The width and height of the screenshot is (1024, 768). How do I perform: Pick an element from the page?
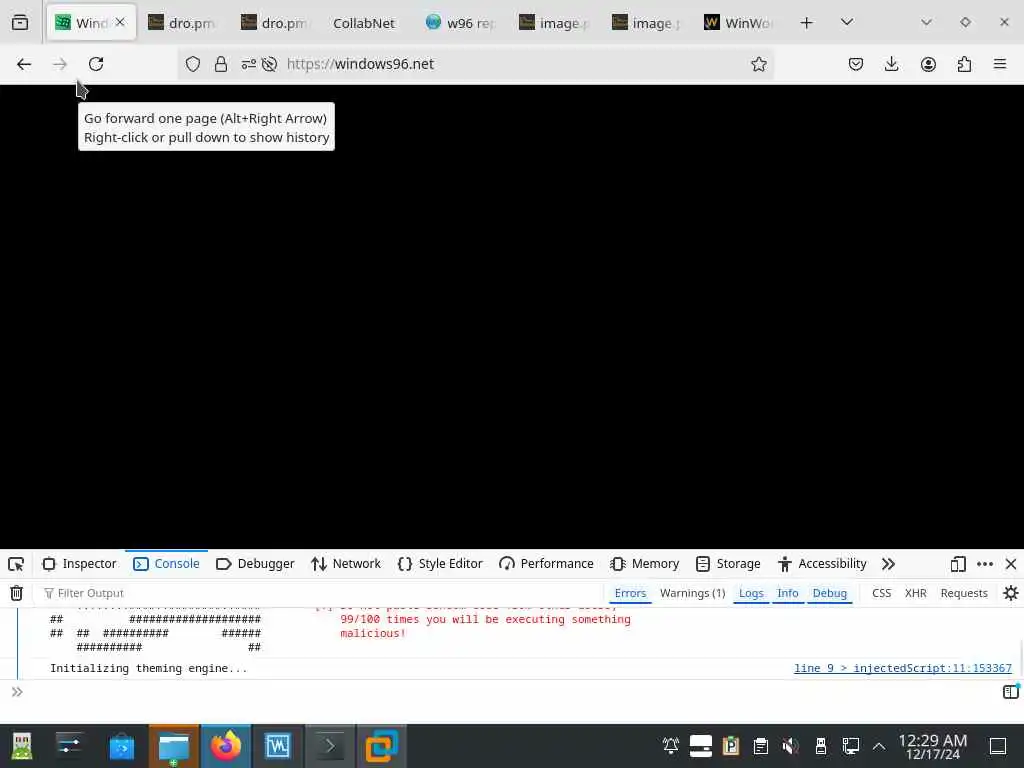coord(16,564)
